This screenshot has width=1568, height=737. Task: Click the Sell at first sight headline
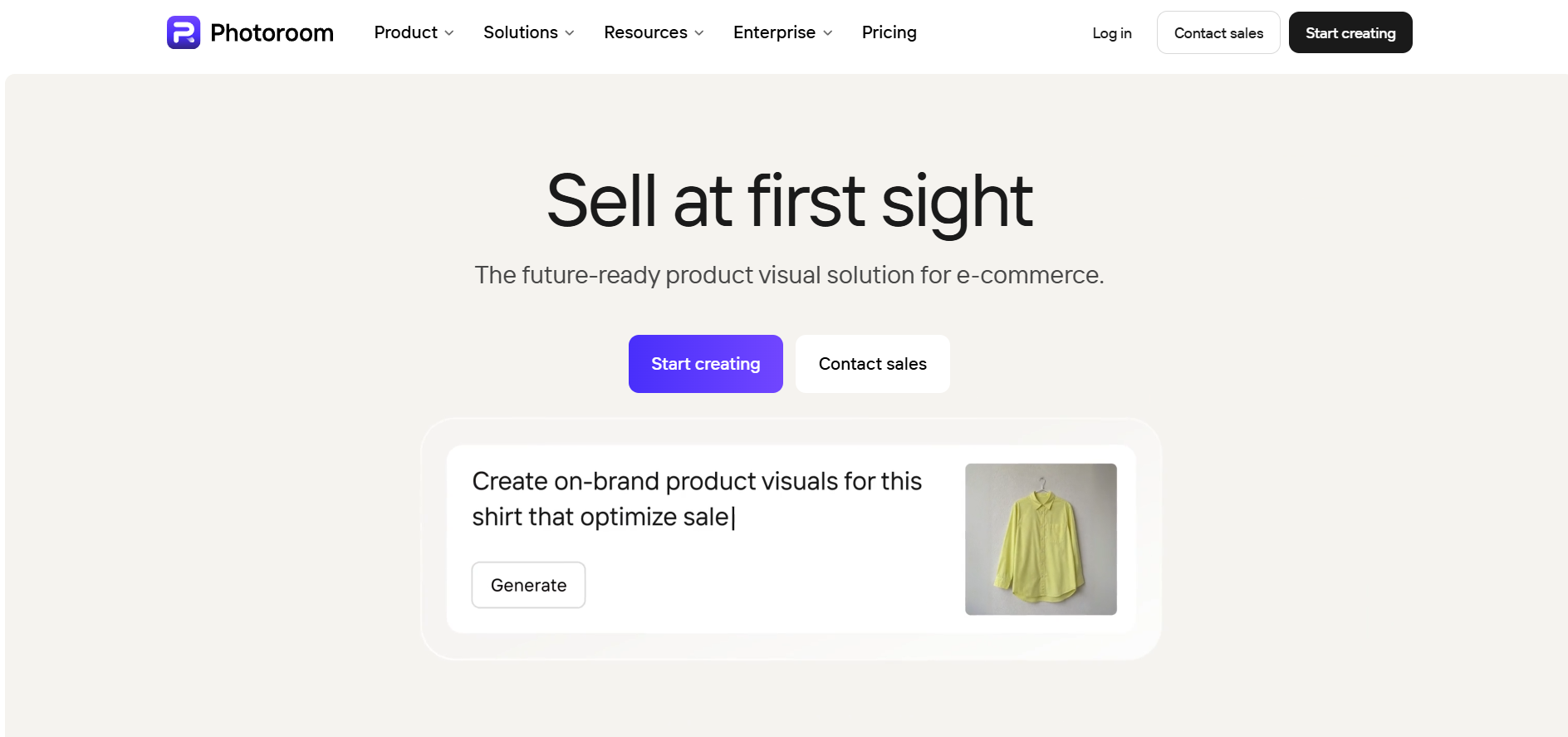(790, 201)
